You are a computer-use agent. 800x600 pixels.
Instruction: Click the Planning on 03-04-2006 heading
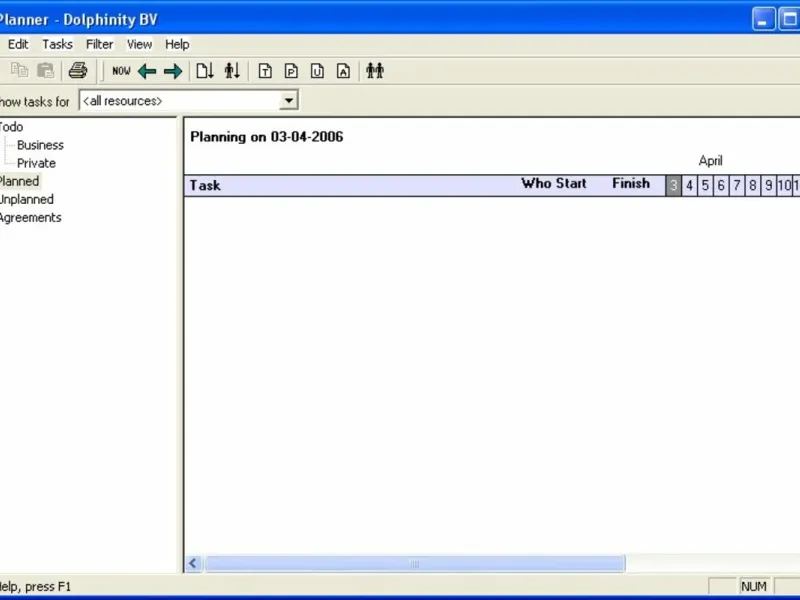pyautogui.click(x=267, y=137)
